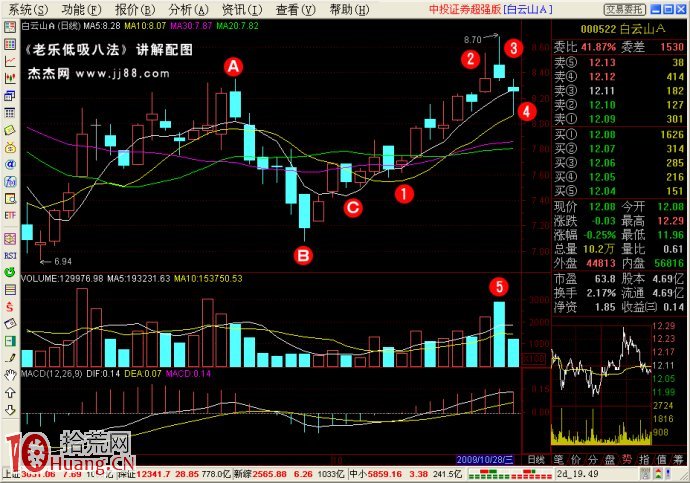Viewport: 690px width, 483px height.
Task: Select the 盘 tab in bottom right
Action: pyautogui.click(x=609, y=460)
